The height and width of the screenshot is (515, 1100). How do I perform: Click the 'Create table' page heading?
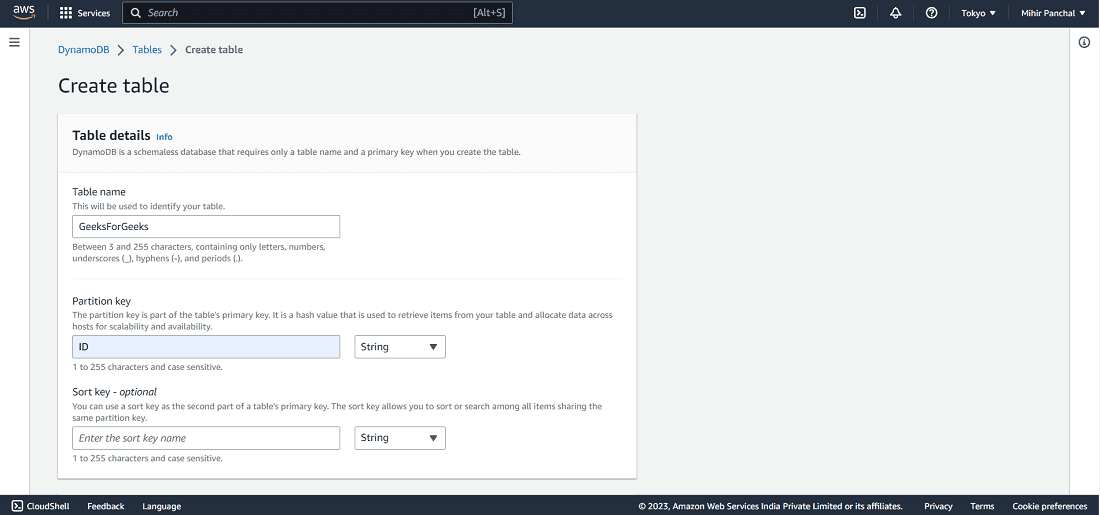(114, 86)
